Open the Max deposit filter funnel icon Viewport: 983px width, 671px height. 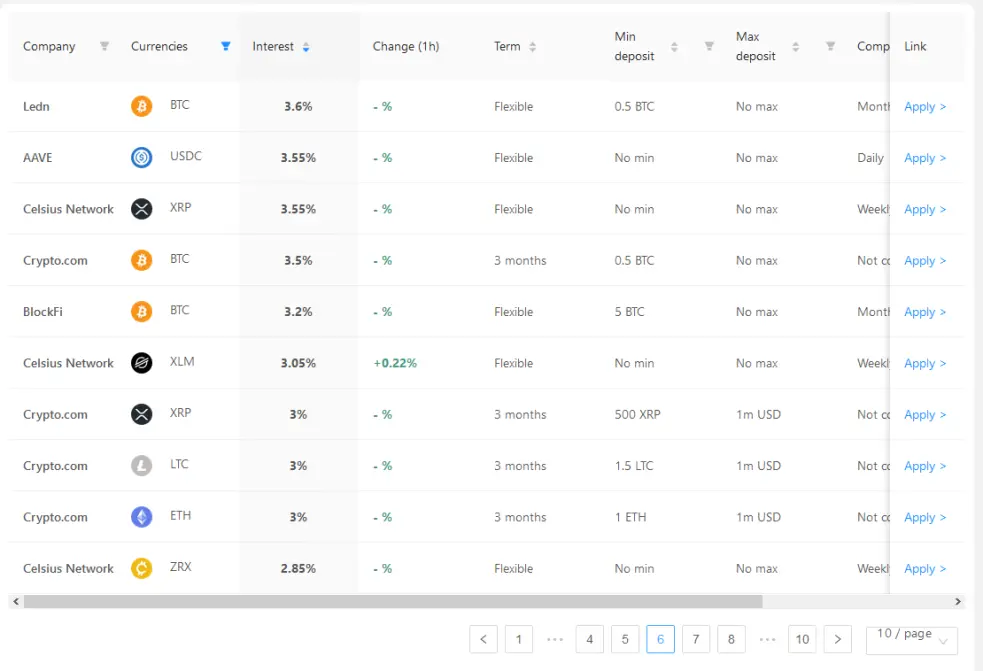coord(830,46)
